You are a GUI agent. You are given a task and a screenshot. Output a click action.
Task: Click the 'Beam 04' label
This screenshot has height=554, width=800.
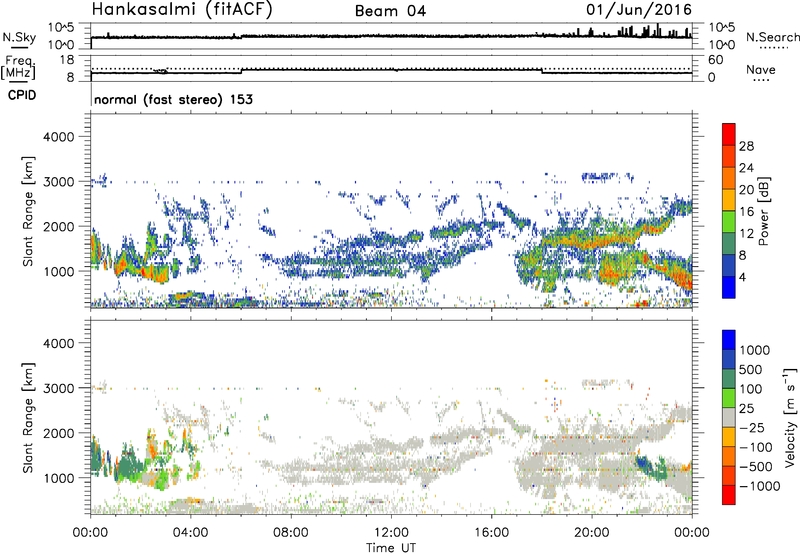tap(390, 11)
